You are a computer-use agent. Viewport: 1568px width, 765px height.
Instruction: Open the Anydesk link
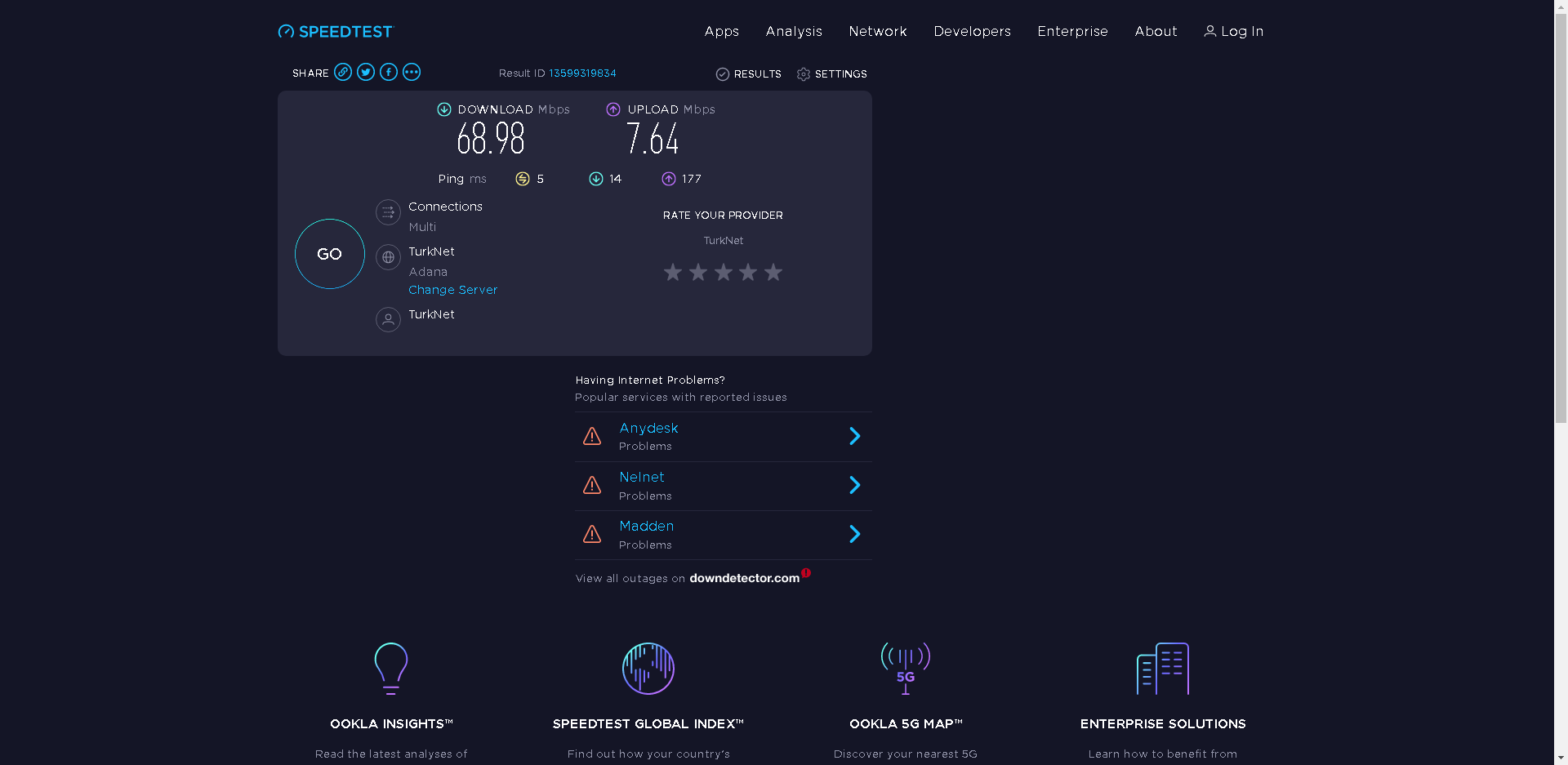tap(649, 428)
